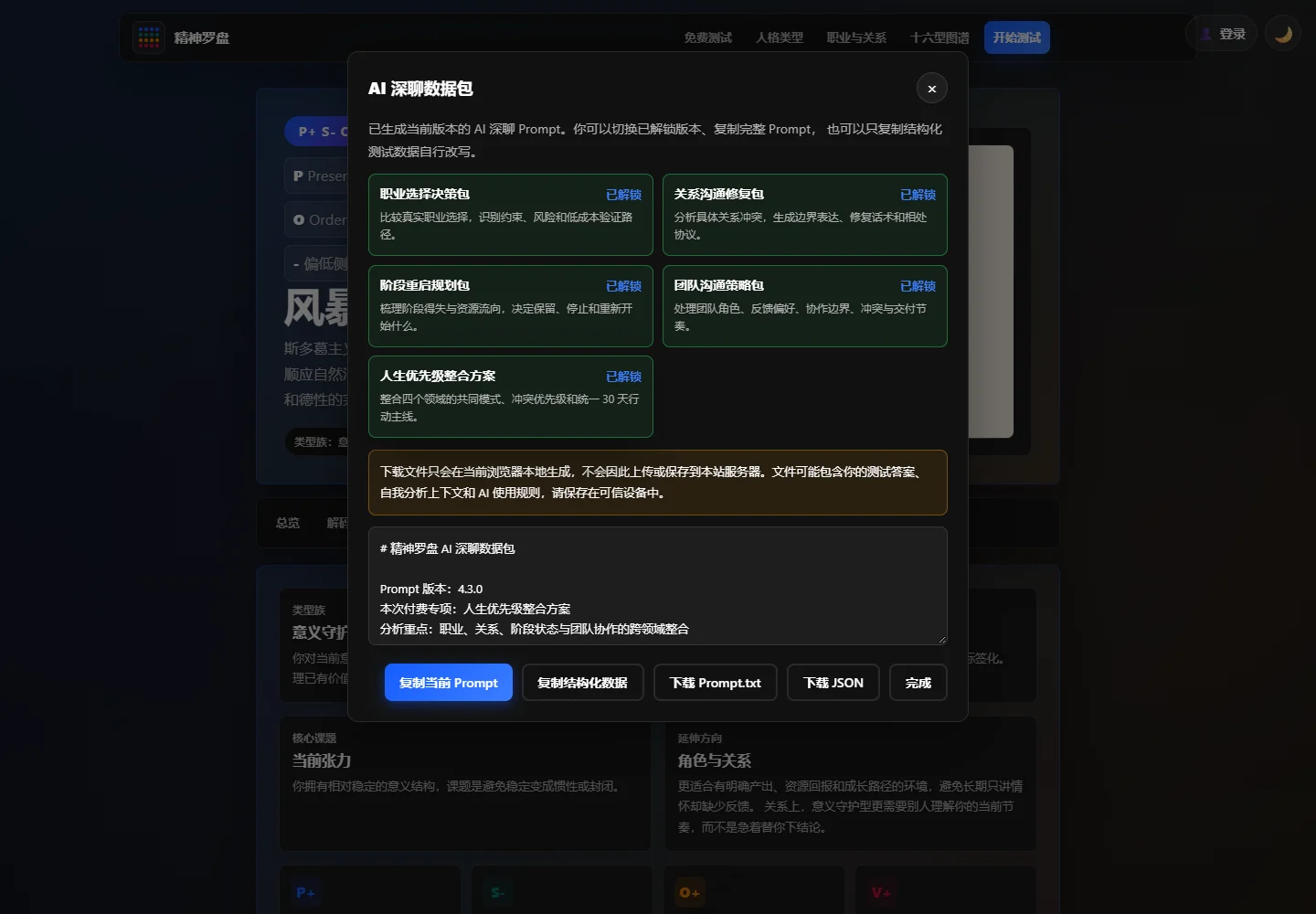The height and width of the screenshot is (914, 1316).
Task: Click the 当前张力 heading
Action: [322, 760]
